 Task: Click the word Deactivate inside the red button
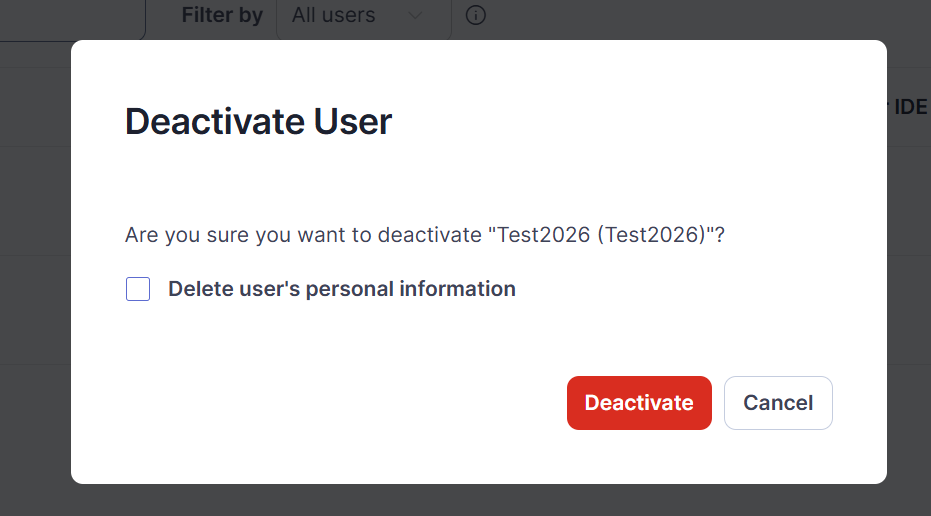pos(639,403)
